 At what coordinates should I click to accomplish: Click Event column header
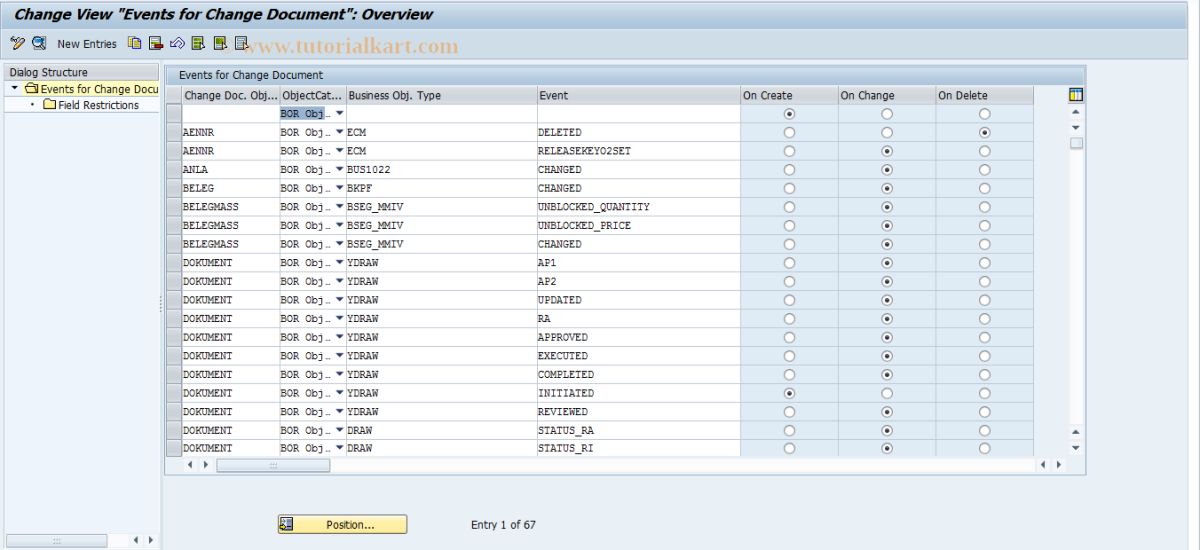[x=638, y=95]
